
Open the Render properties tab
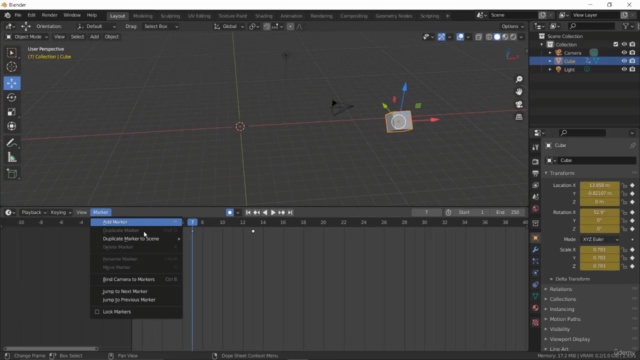(536, 162)
